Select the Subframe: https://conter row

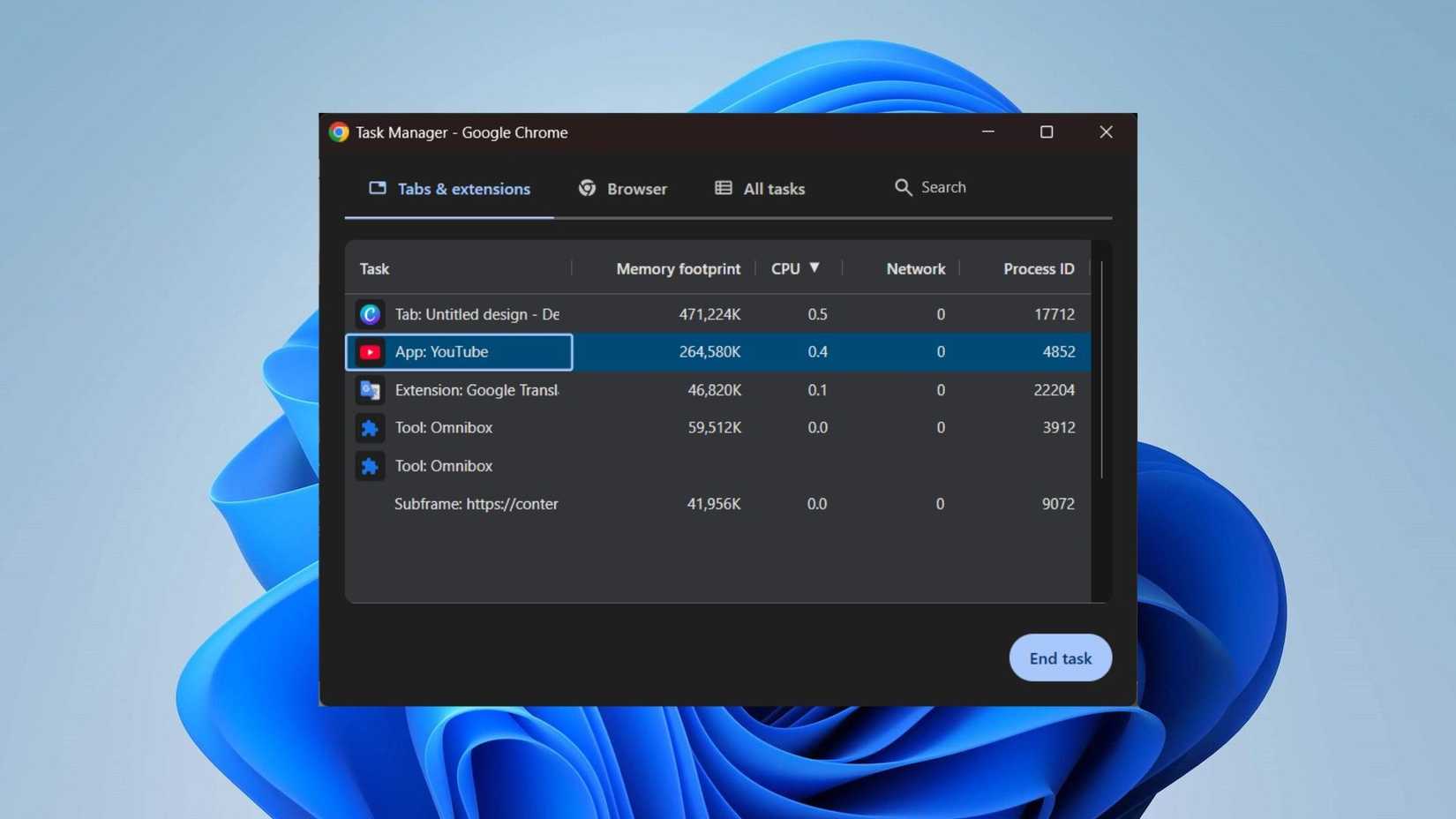click(718, 504)
